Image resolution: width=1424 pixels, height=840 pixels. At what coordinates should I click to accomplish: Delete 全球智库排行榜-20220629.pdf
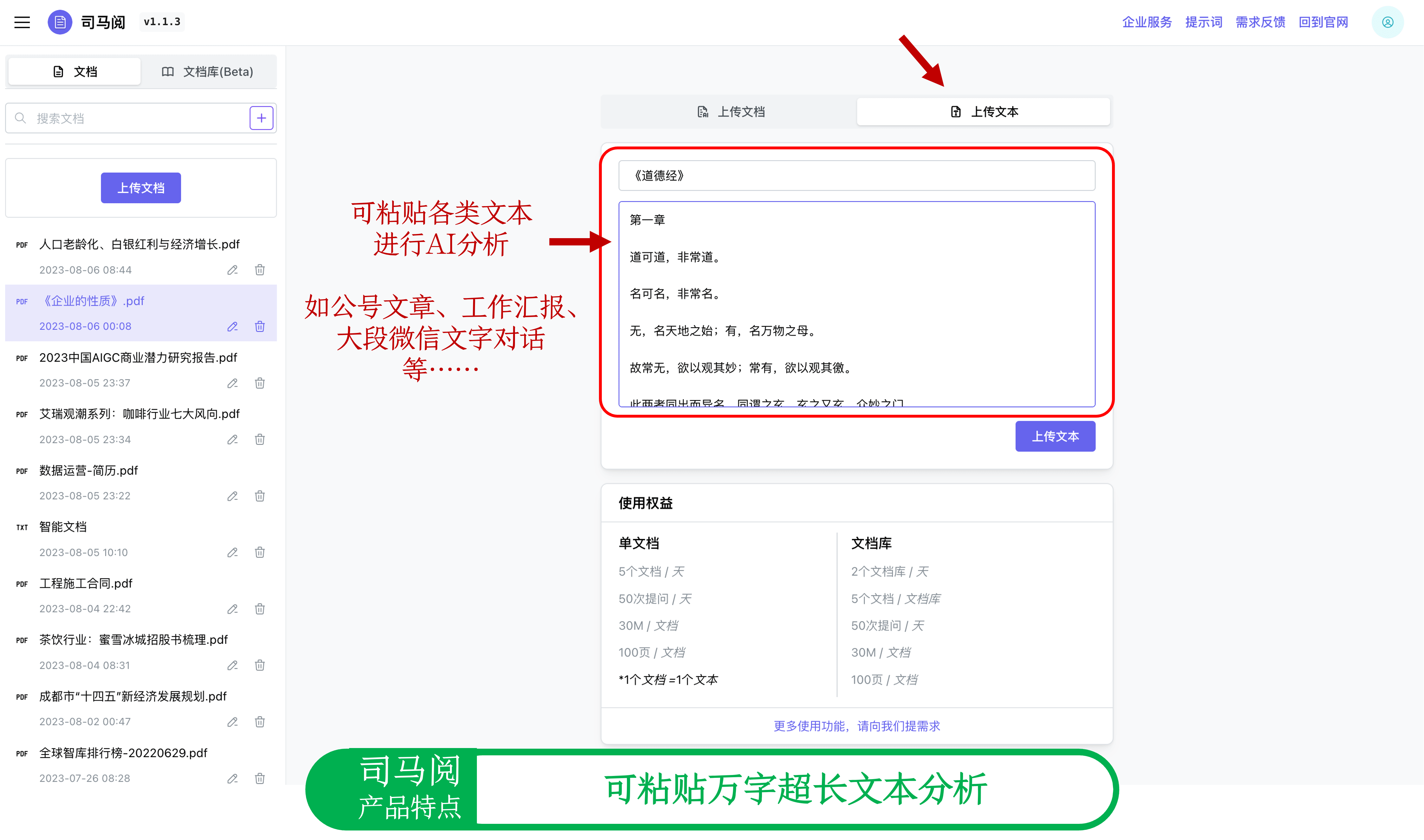pyautogui.click(x=260, y=779)
